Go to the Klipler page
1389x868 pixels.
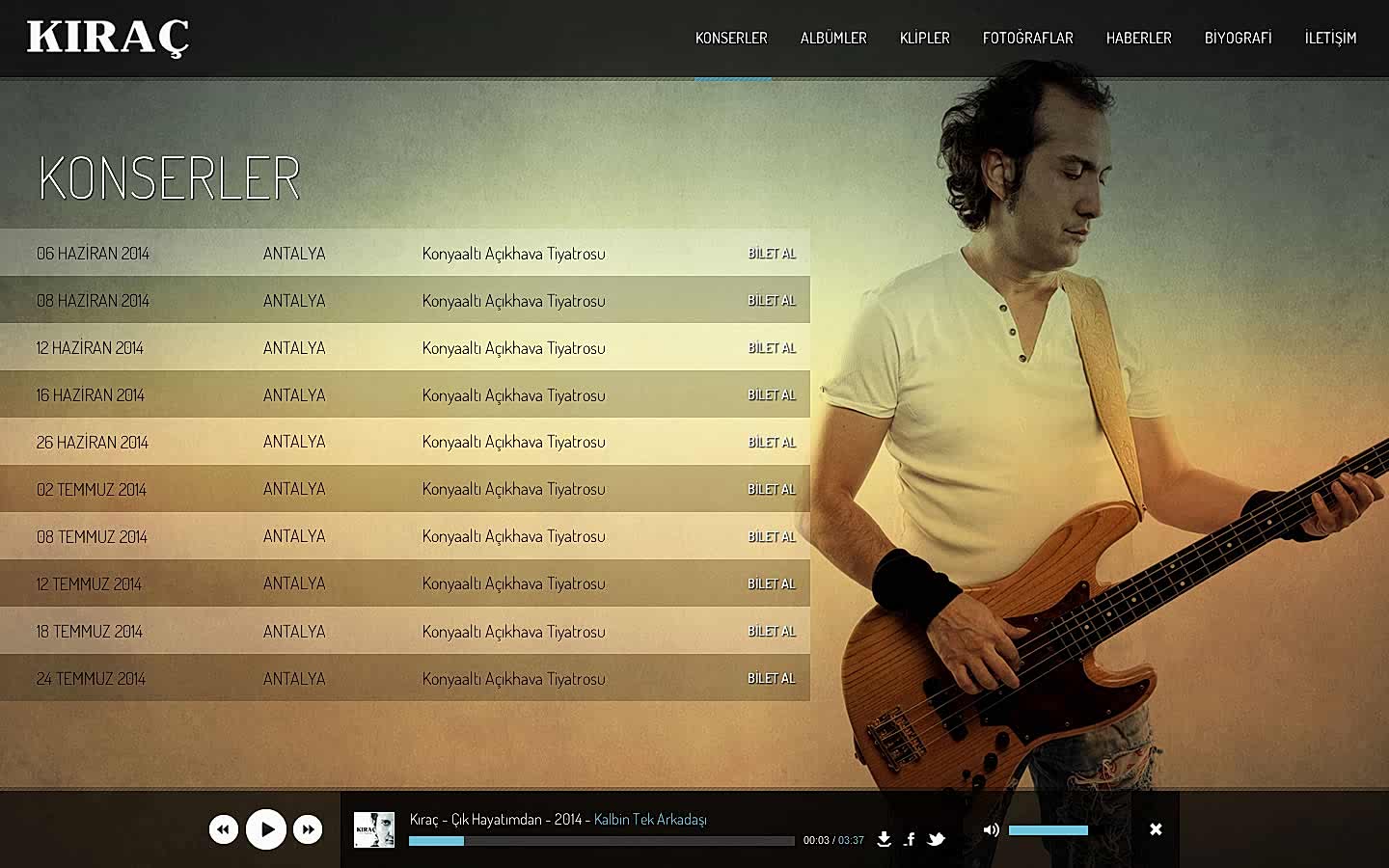(924, 38)
